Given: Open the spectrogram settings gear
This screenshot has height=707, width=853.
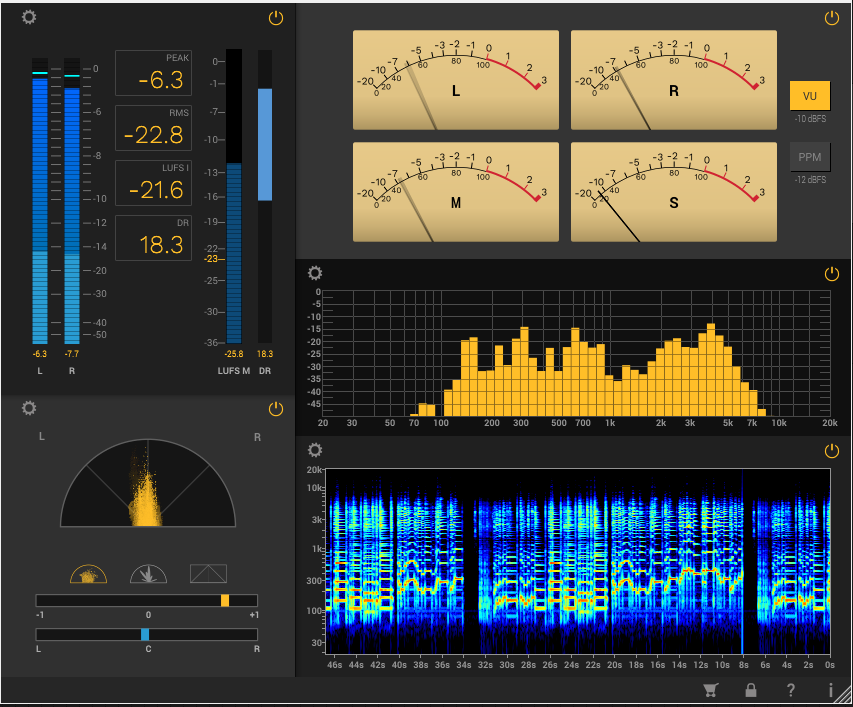Looking at the screenshot, I should point(315,451).
